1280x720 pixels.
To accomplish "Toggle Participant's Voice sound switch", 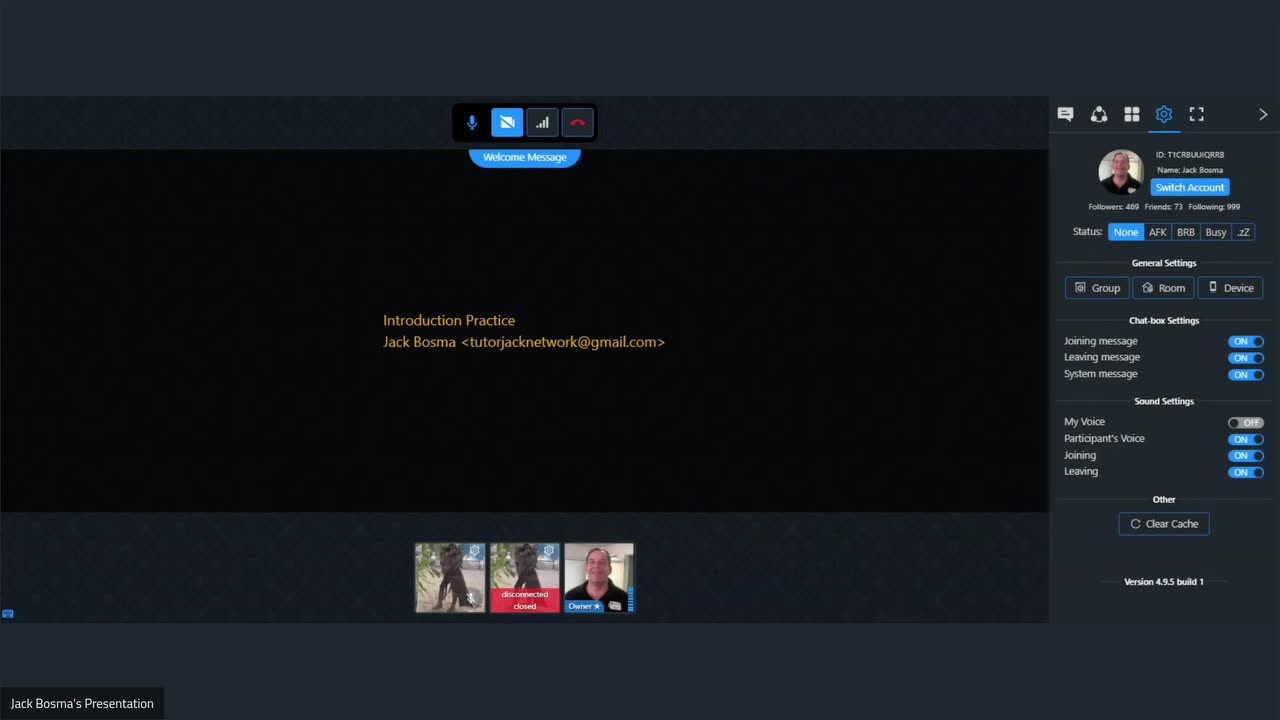I will click(1246, 439).
